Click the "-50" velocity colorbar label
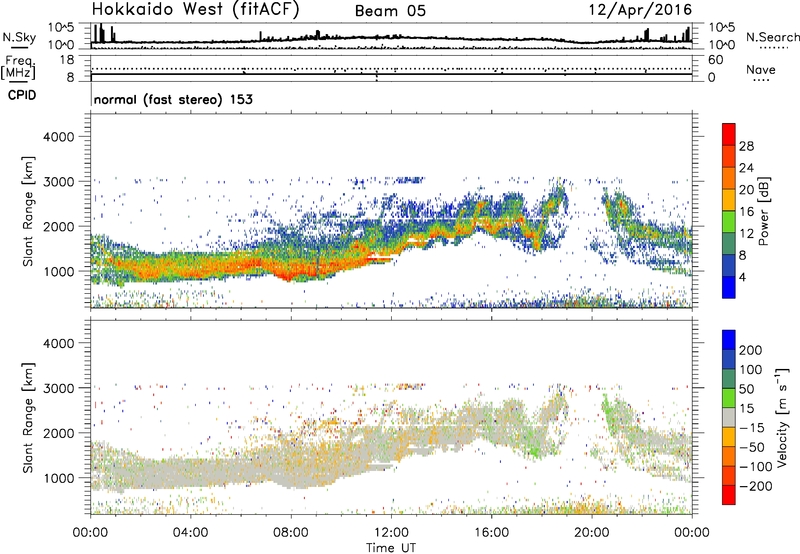This screenshot has height=554, width=800. click(x=752, y=447)
